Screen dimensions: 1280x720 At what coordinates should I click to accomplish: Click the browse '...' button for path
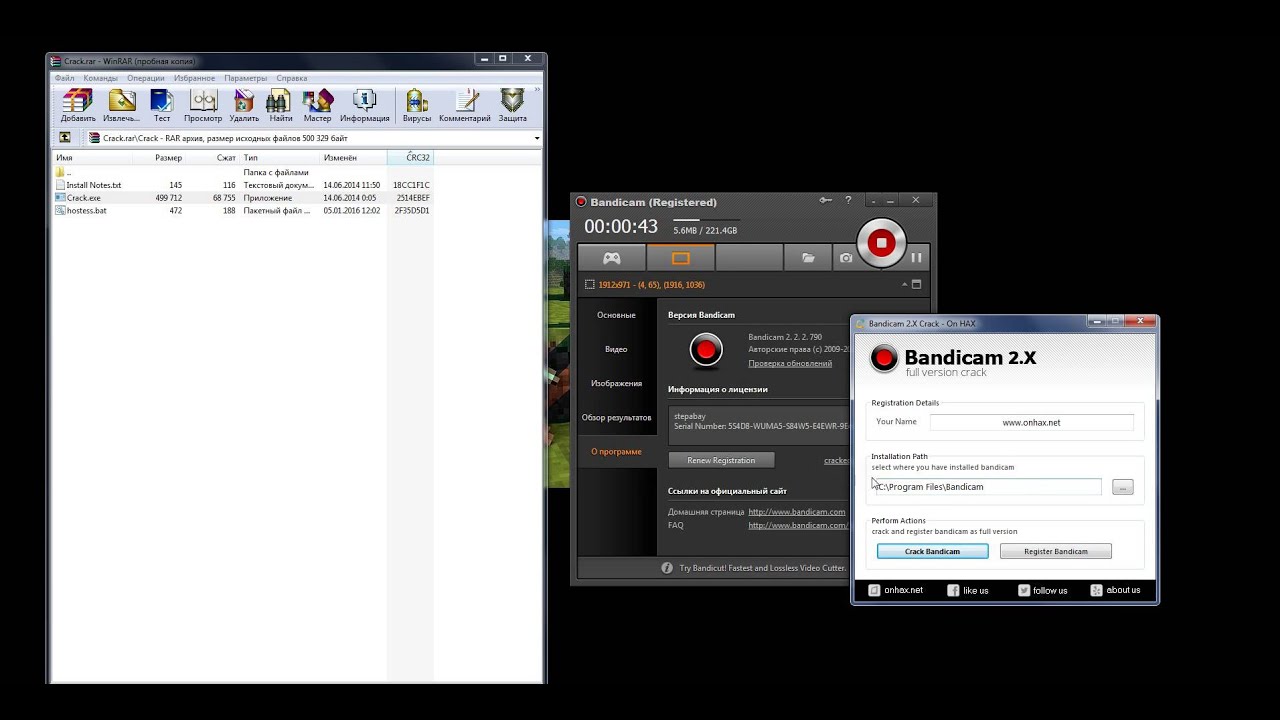point(1123,487)
